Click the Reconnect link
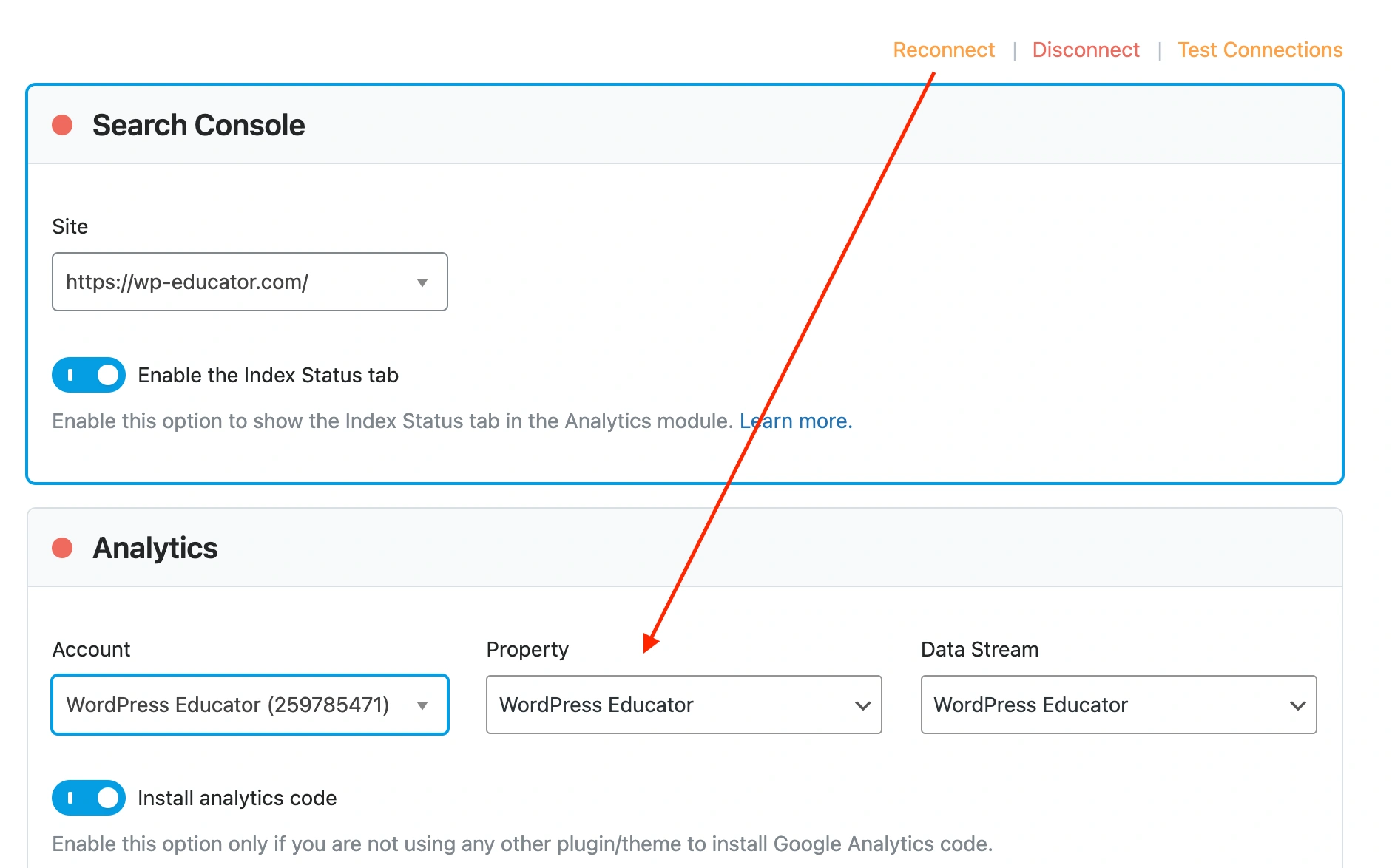The height and width of the screenshot is (868, 1392). (x=943, y=50)
